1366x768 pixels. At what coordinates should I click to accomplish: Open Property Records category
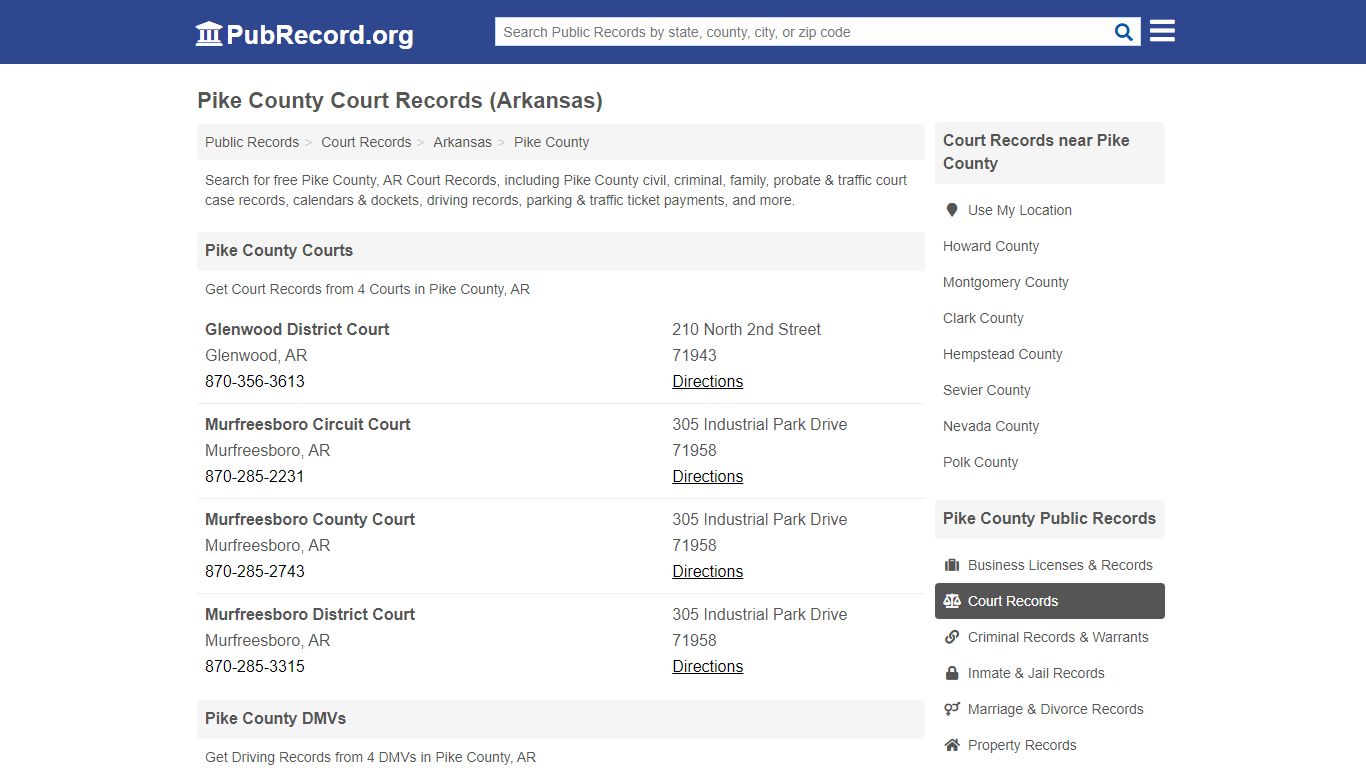point(1050,745)
